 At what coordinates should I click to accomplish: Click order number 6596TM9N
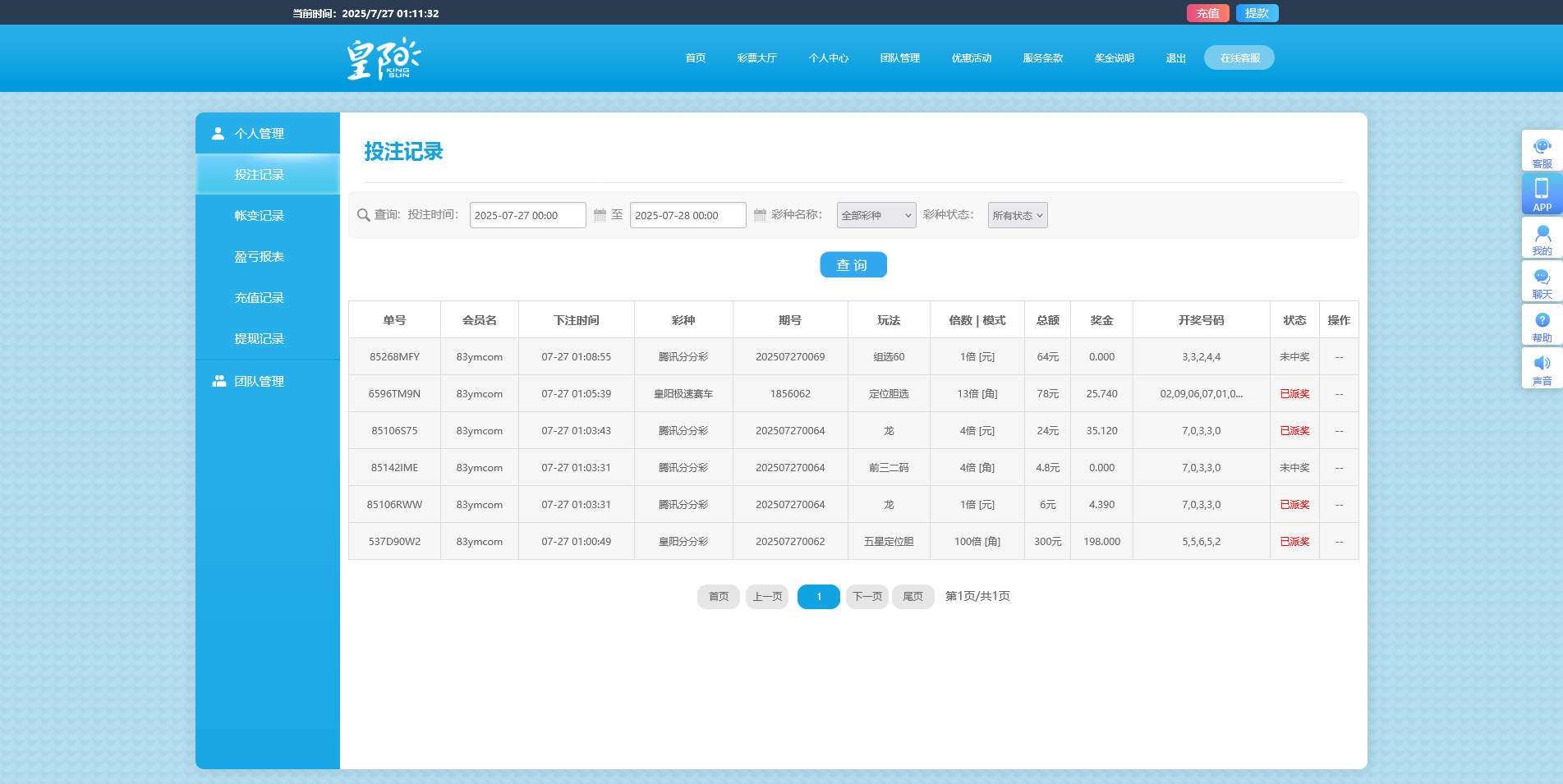pos(394,394)
